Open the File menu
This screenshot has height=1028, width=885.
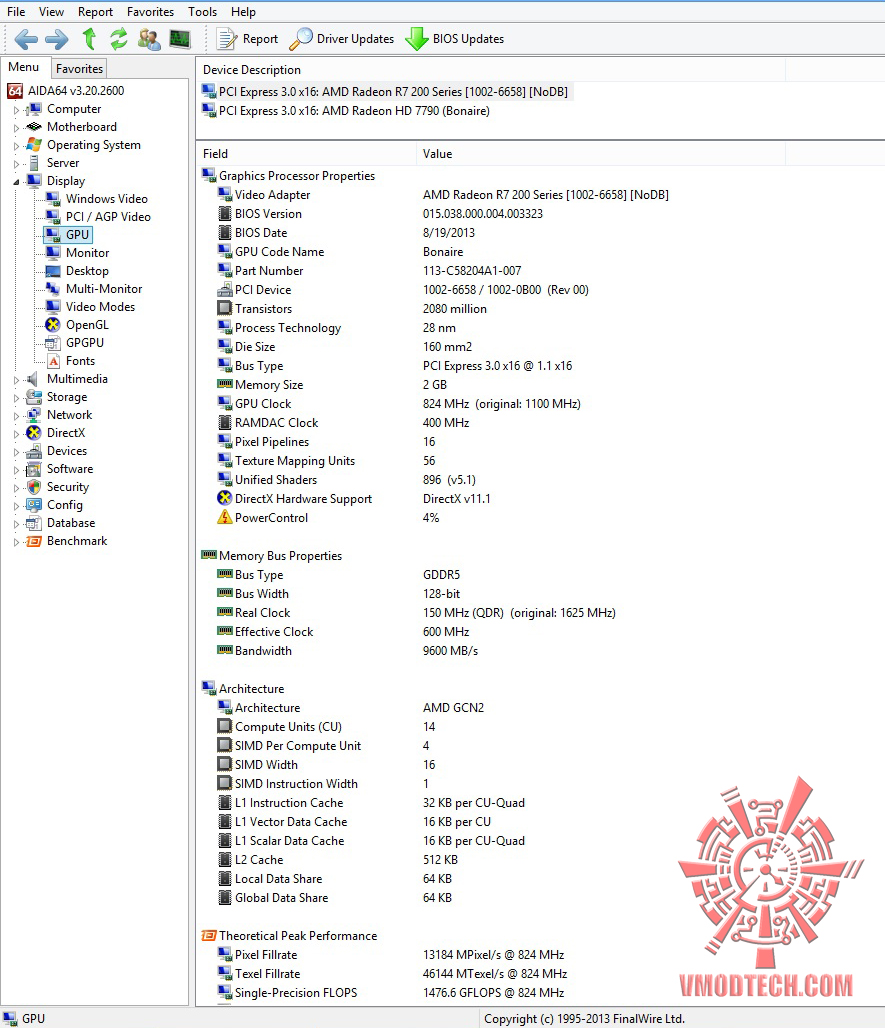point(16,12)
